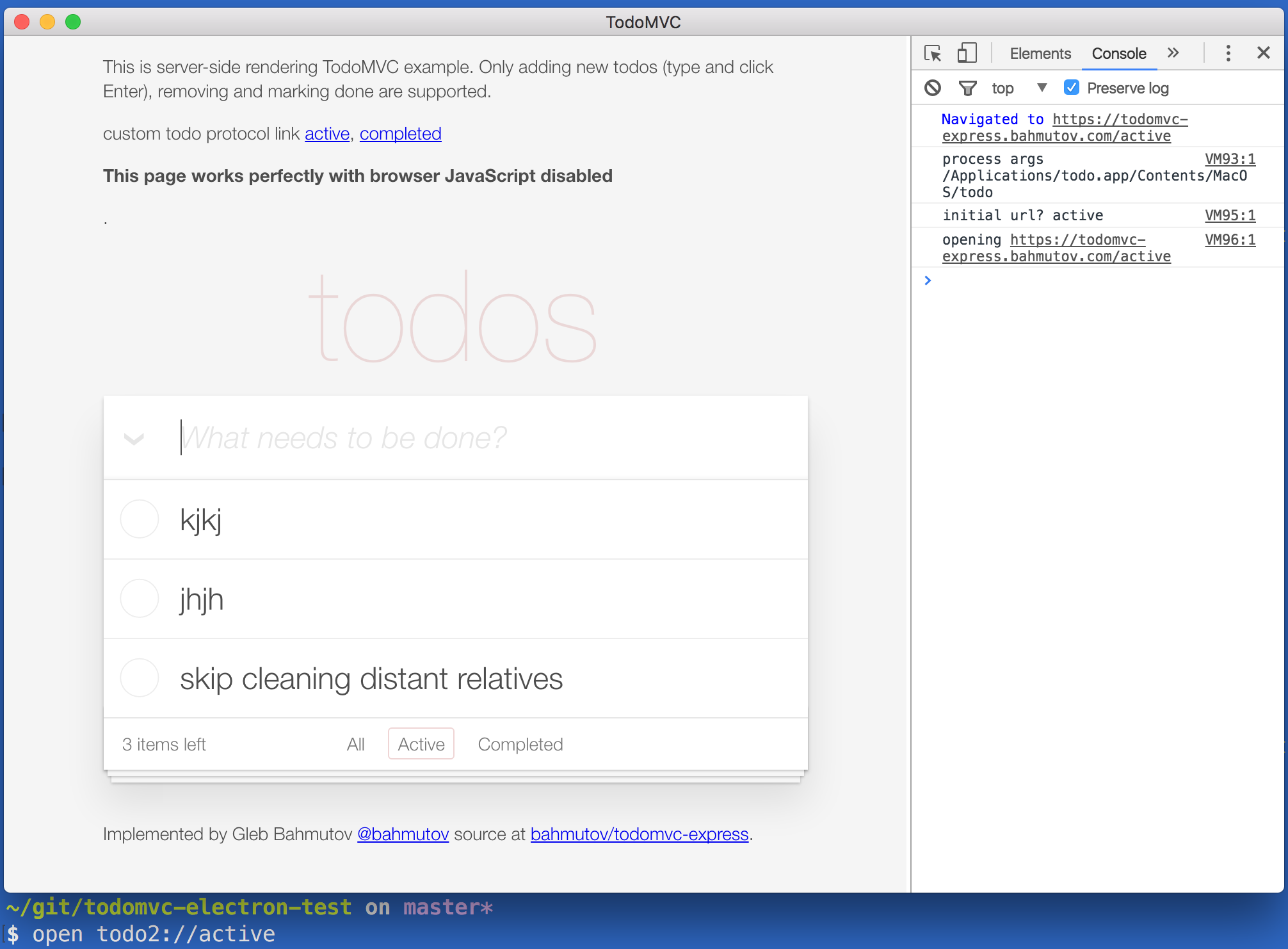Open the console filter funnel icon
Screen dimensions: 1288x949
click(967, 88)
